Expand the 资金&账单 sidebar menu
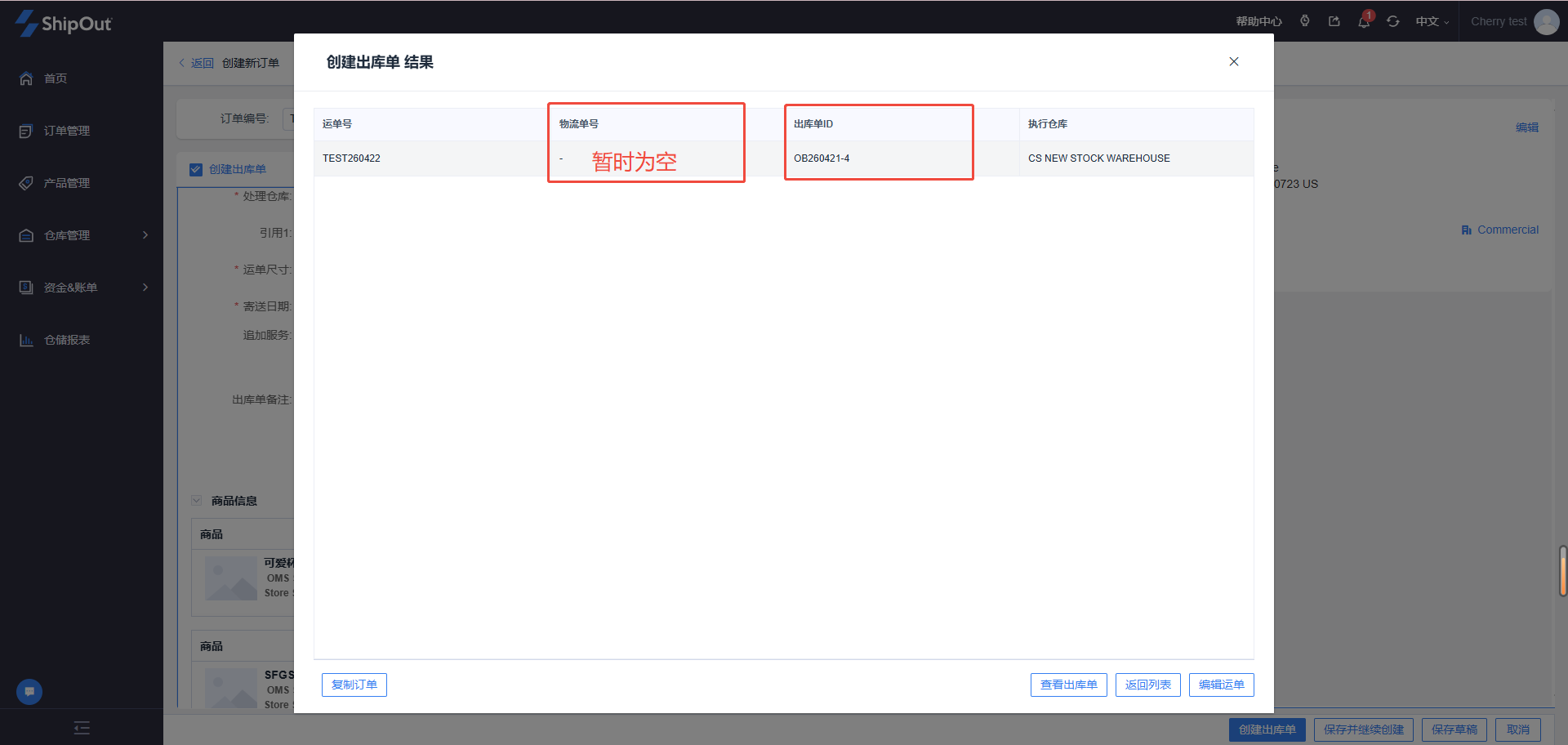The image size is (1568, 745). 82,288
